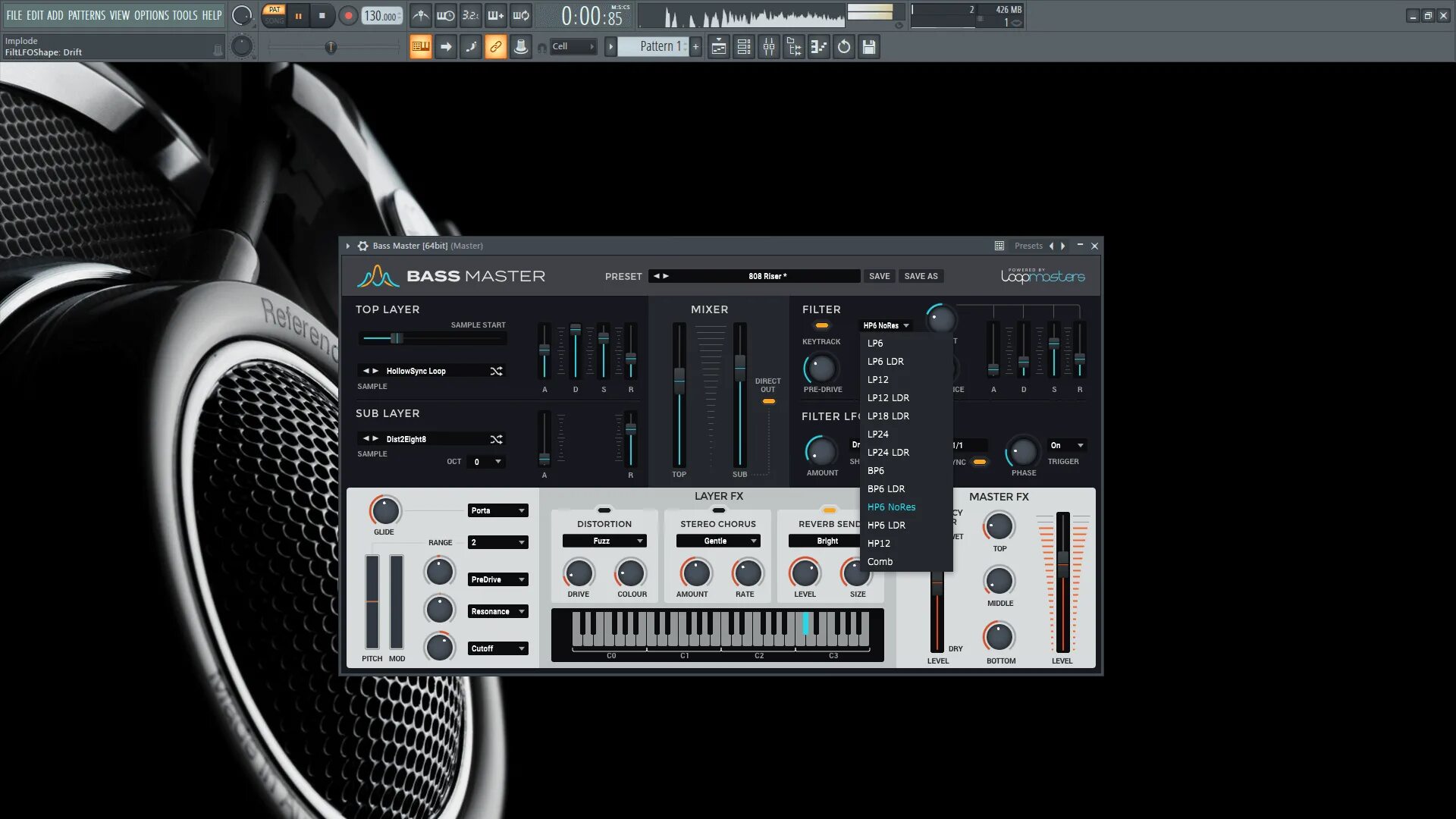This screenshot has height=819, width=1456.
Task: Open the PATTERNS menu
Action: [86, 15]
